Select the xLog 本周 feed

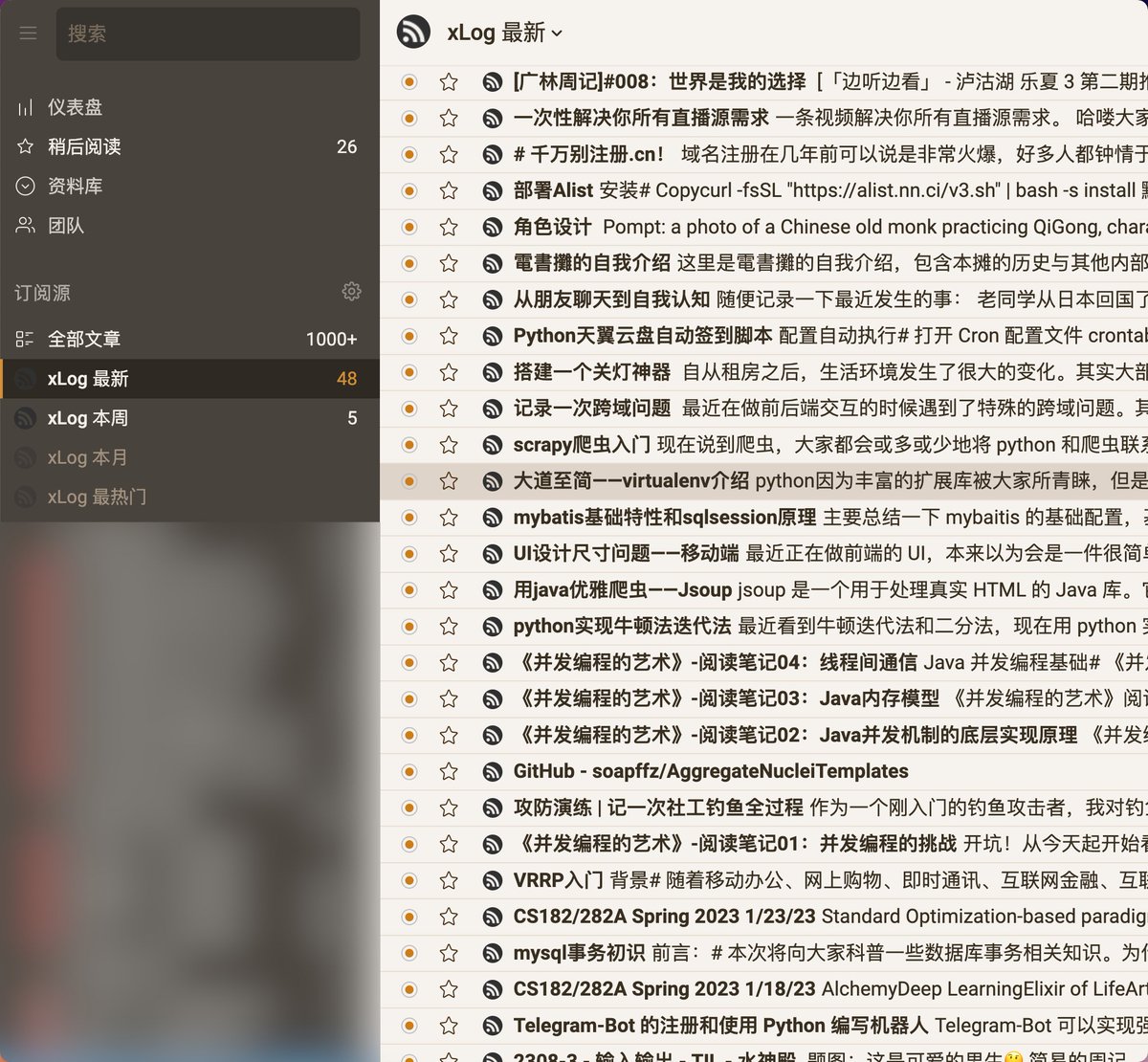(189, 418)
